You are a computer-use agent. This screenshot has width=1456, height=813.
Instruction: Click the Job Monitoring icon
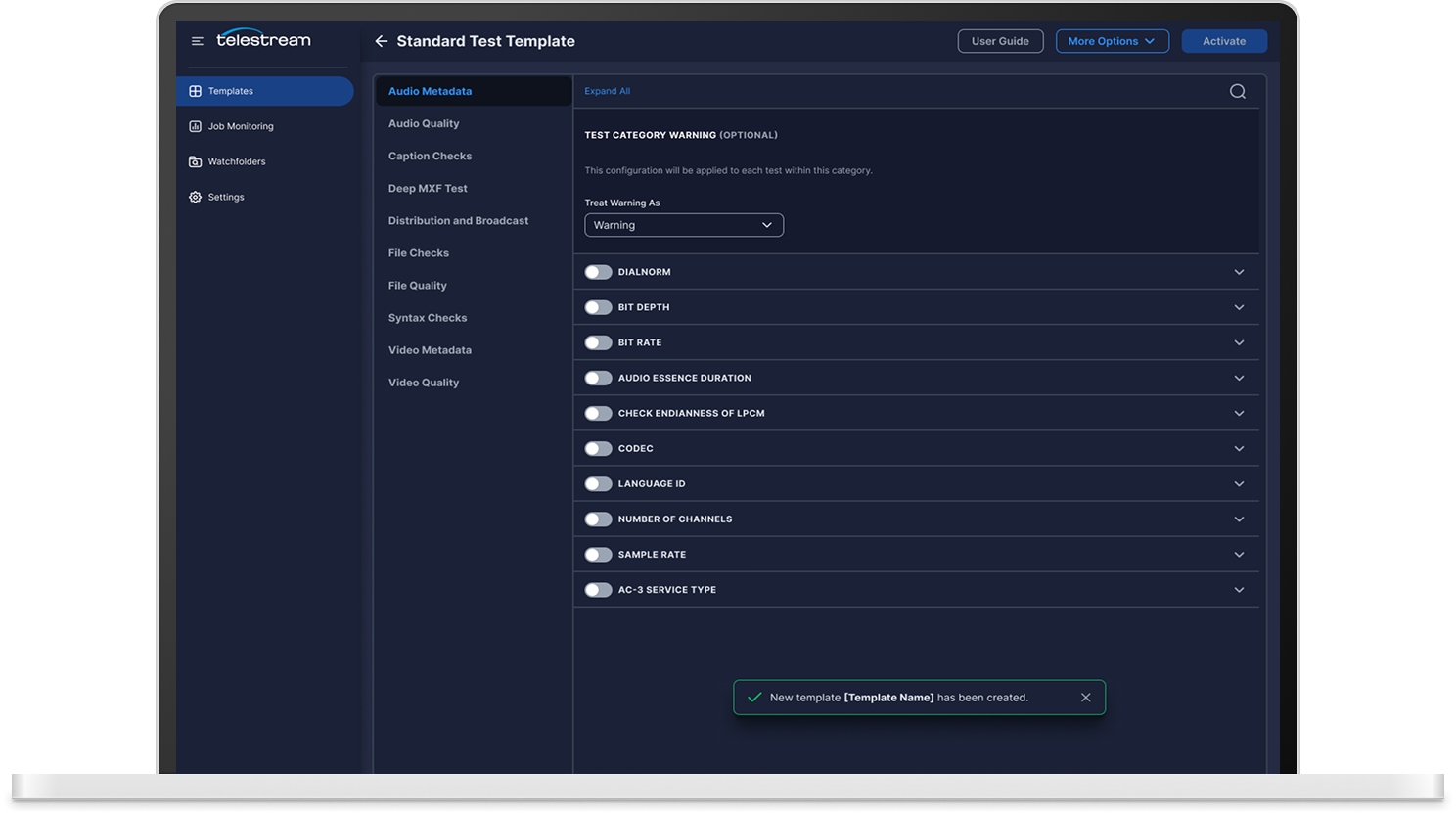(196, 126)
